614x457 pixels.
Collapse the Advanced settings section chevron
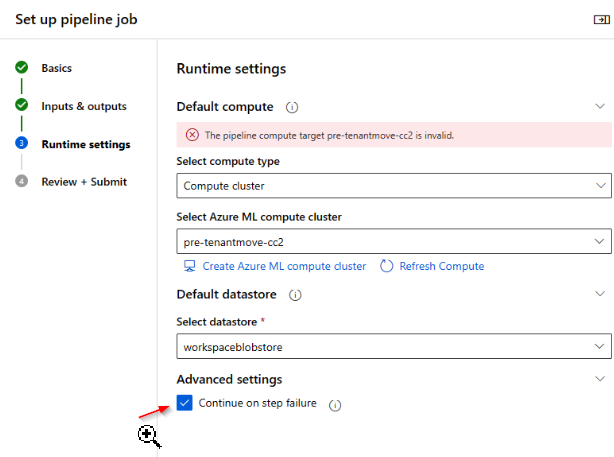click(x=600, y=379)
